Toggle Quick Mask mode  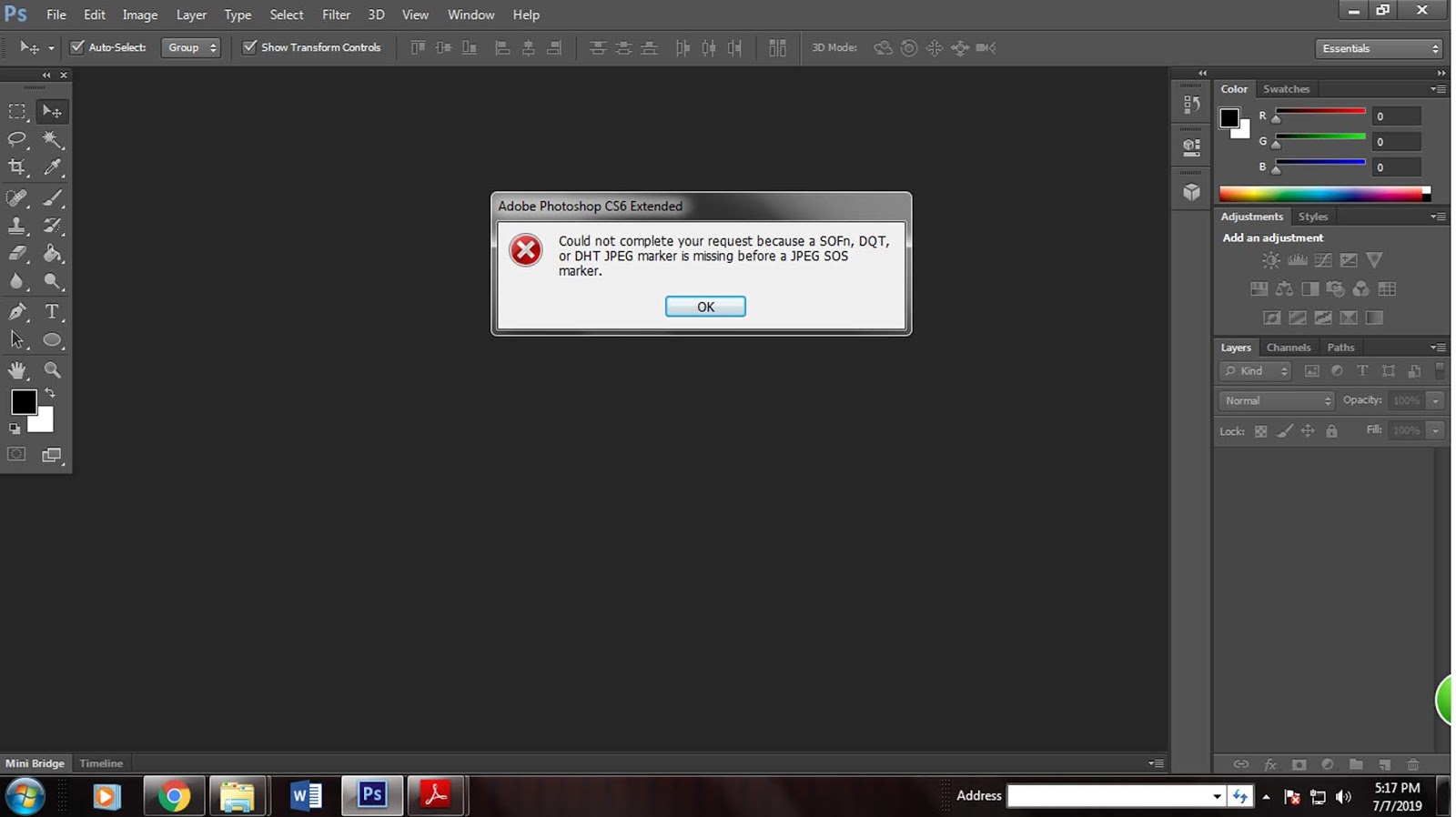(17, 454)
